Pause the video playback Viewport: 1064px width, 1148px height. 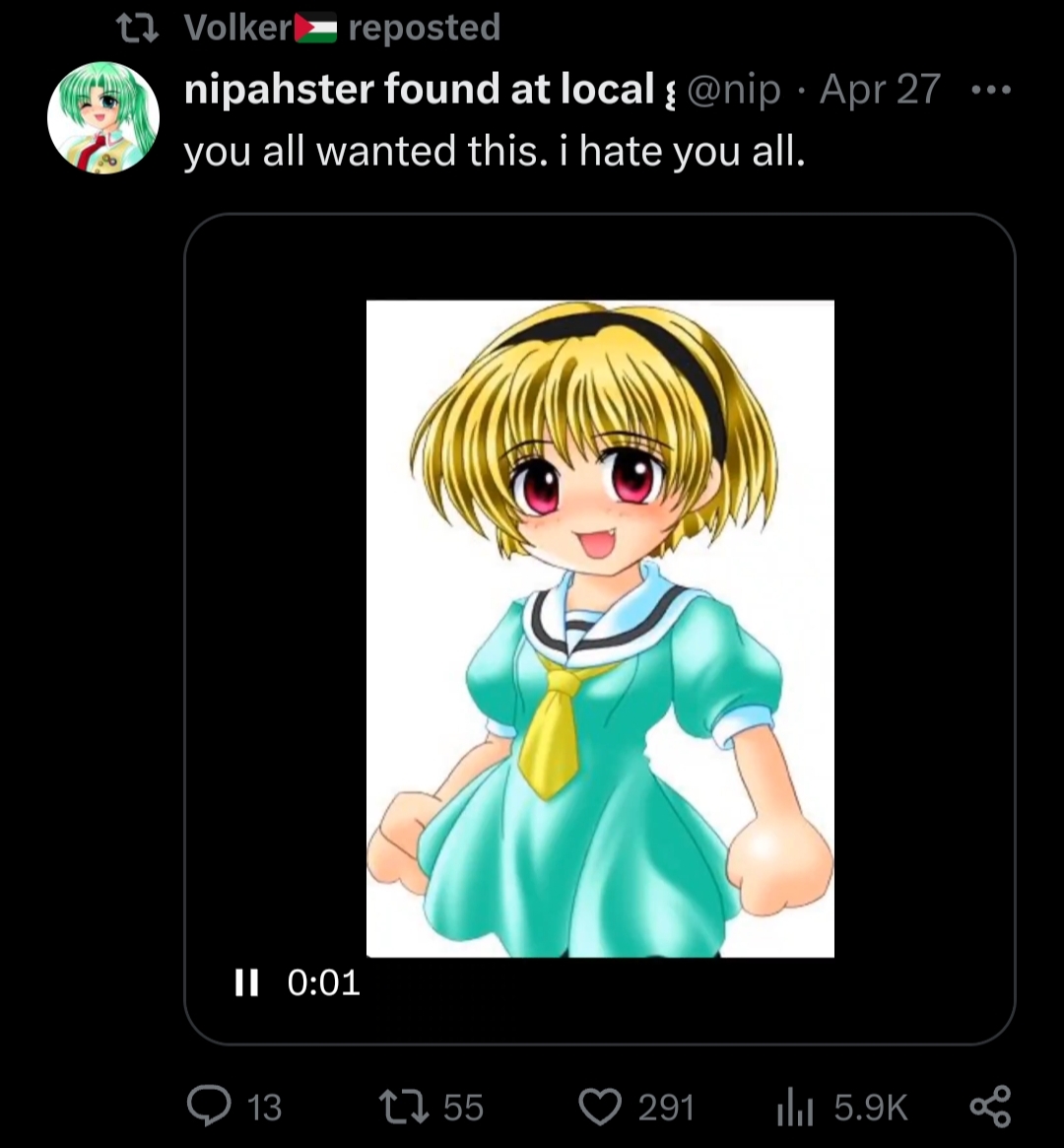(246, 981)
